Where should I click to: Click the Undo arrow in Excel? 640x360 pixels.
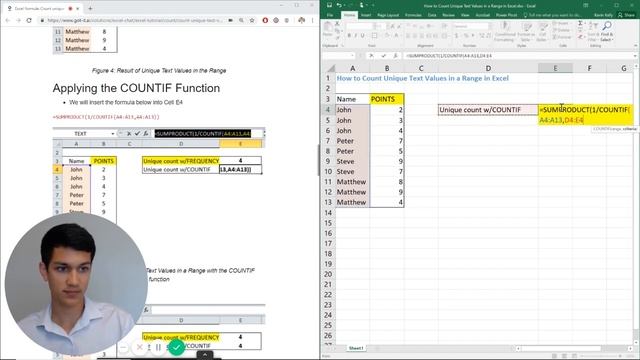coord(339,5)
